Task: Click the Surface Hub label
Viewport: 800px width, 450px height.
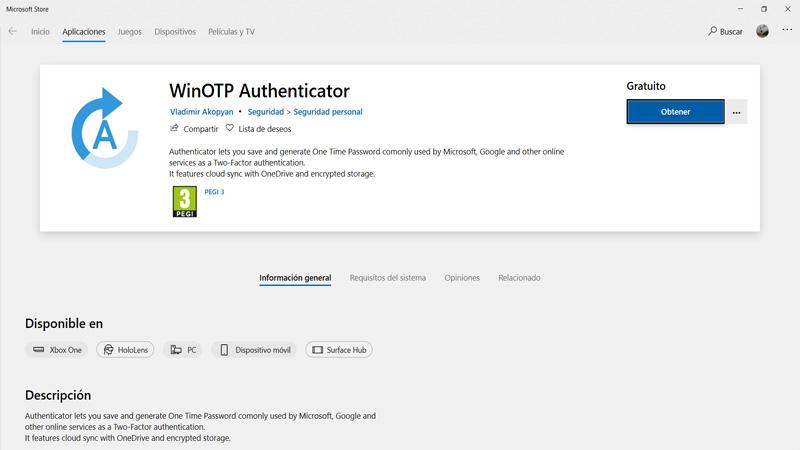Action: coord(346,350)
